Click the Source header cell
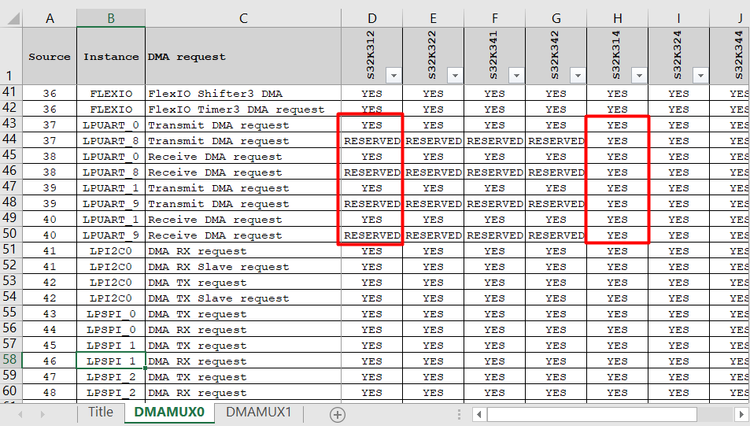Screen dimensions: 750x426 point(49,56)
